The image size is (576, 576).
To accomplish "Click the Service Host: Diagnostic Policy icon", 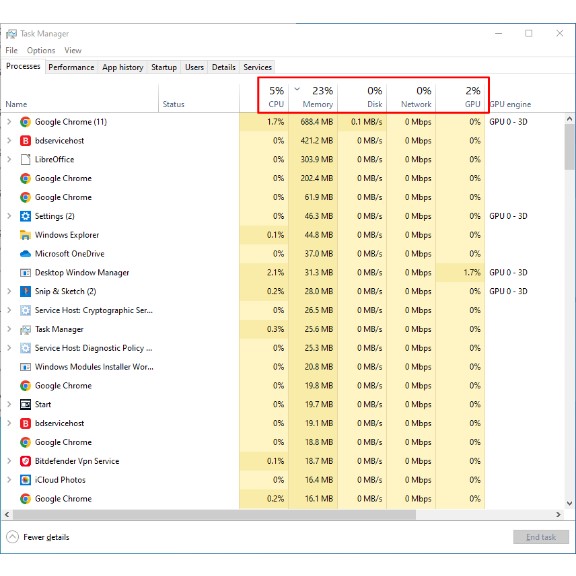I will [25, 348].
